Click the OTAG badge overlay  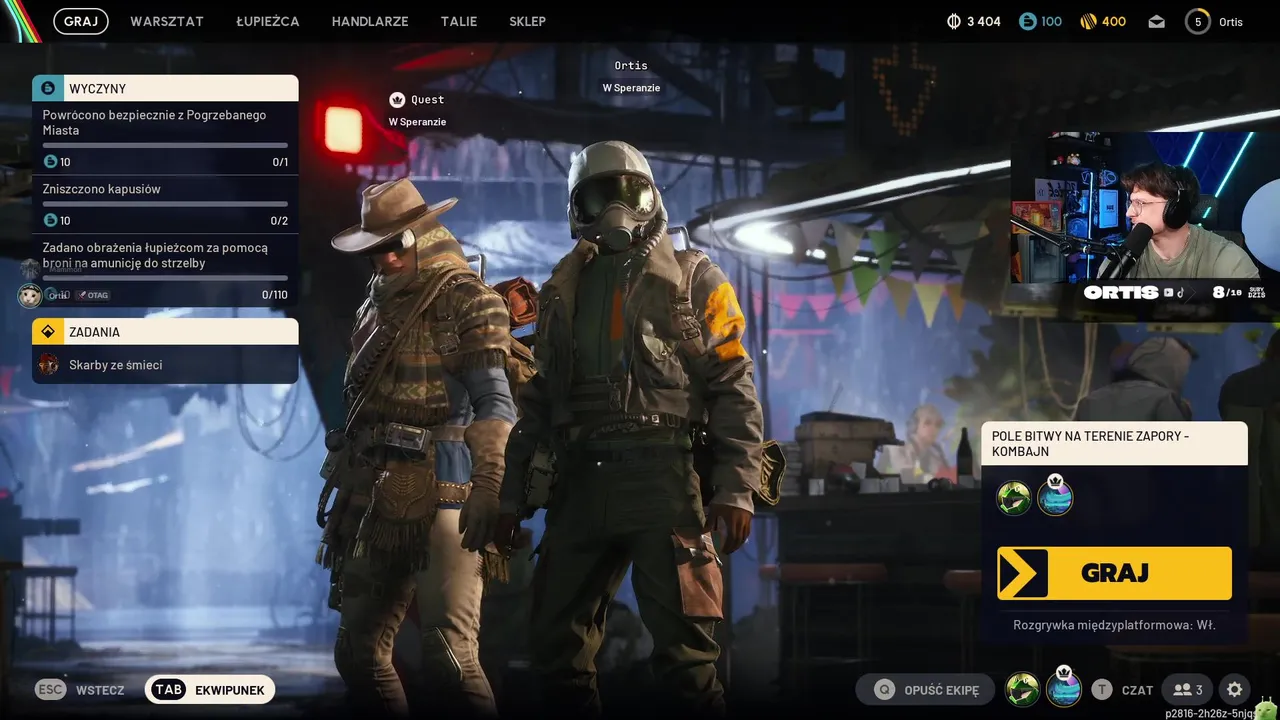pos(93,295)
